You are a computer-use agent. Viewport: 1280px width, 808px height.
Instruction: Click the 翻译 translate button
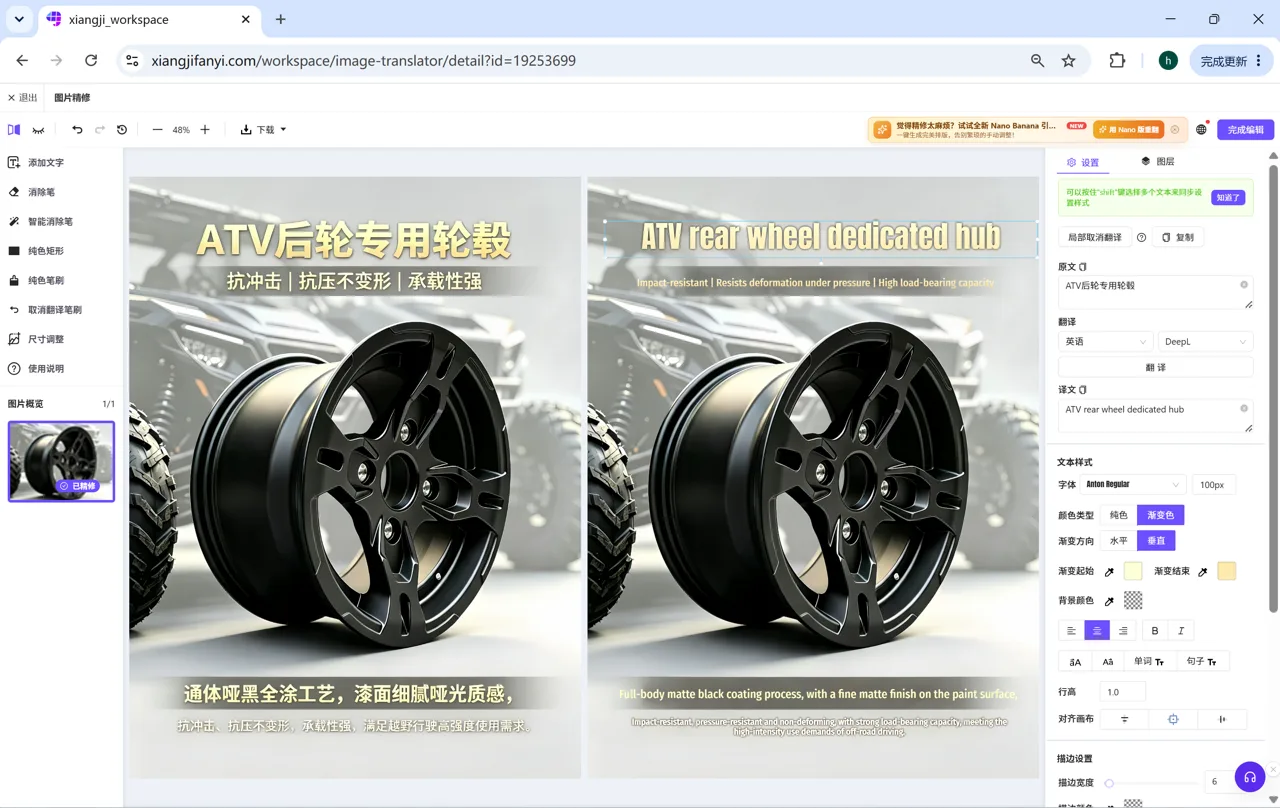(1156, 368)
